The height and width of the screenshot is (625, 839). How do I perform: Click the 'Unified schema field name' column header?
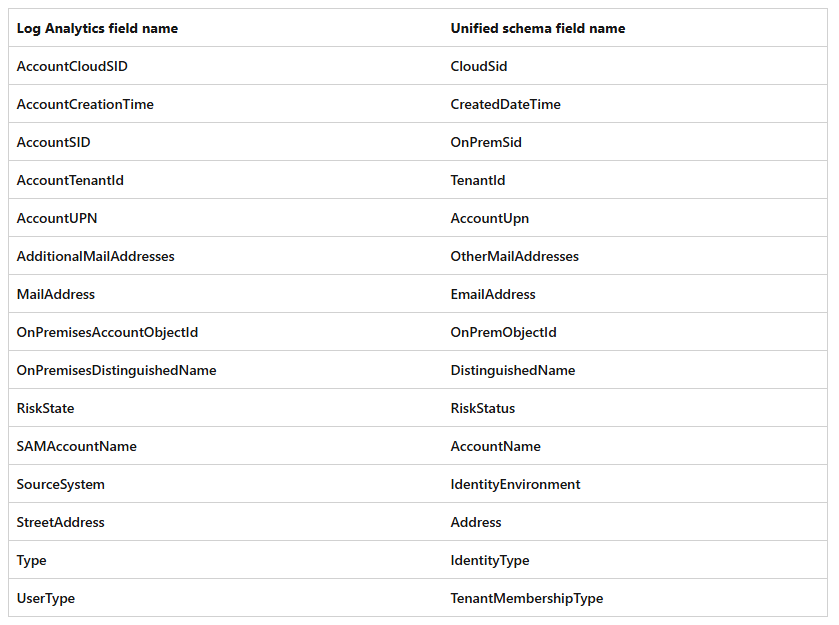click(538, 28)
